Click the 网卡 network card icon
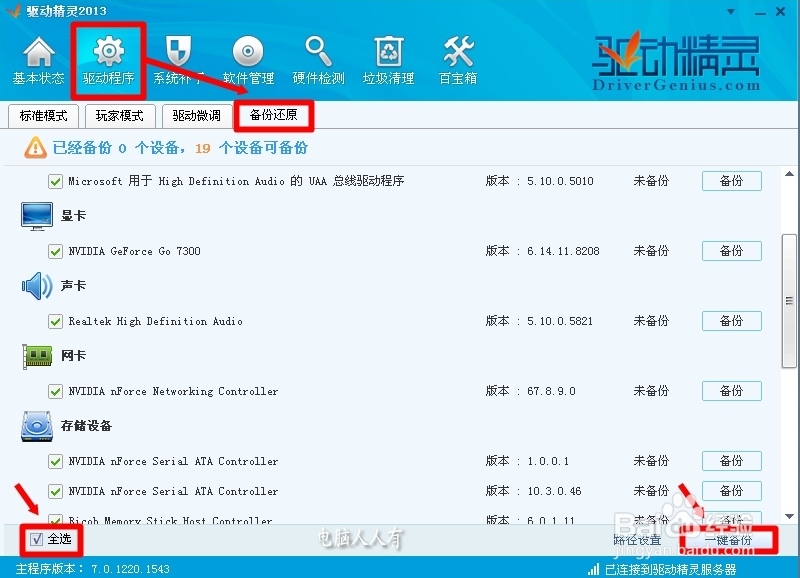 coord(37,356)
